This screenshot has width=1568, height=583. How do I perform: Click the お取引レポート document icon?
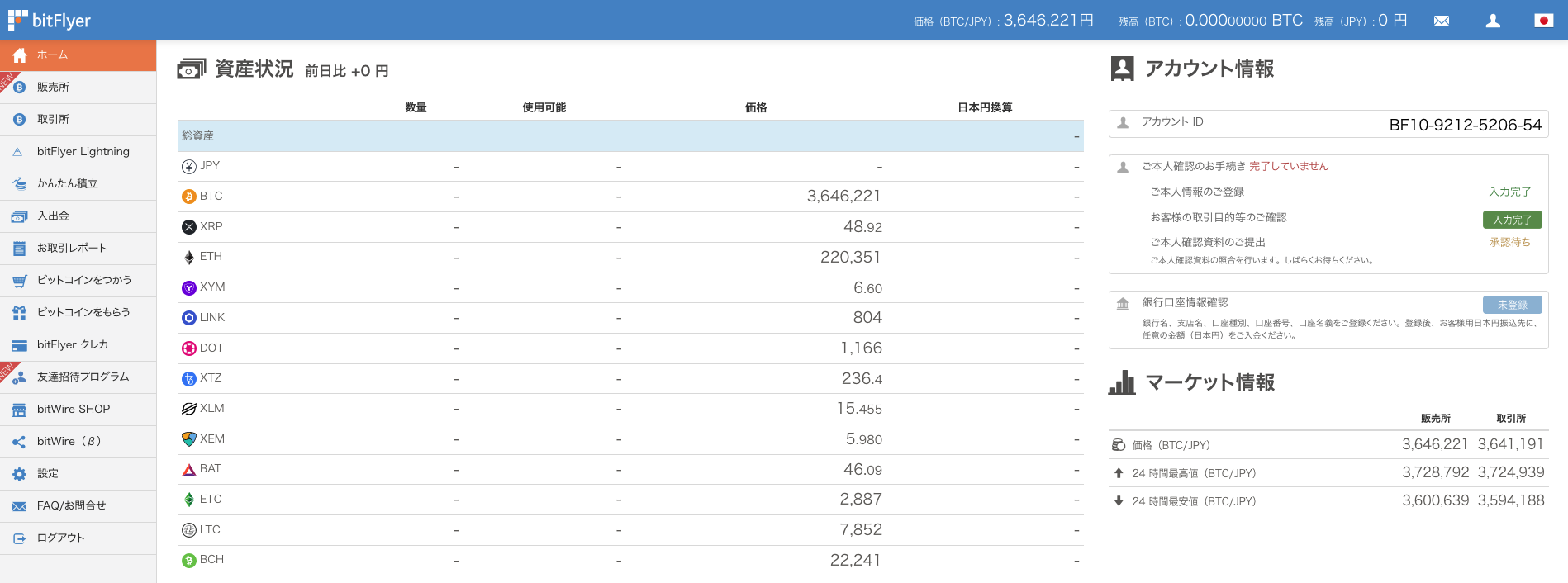coord(20,249)
